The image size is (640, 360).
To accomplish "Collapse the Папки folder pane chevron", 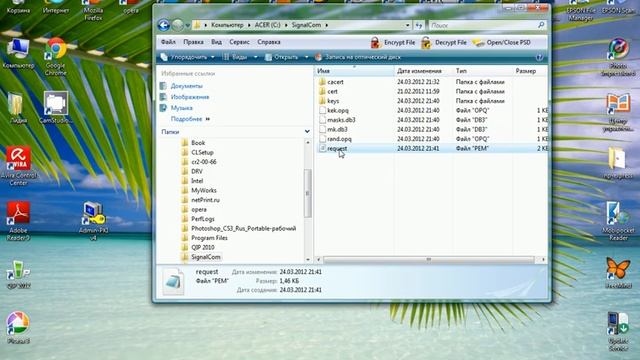I will click(x=307, y=131).
